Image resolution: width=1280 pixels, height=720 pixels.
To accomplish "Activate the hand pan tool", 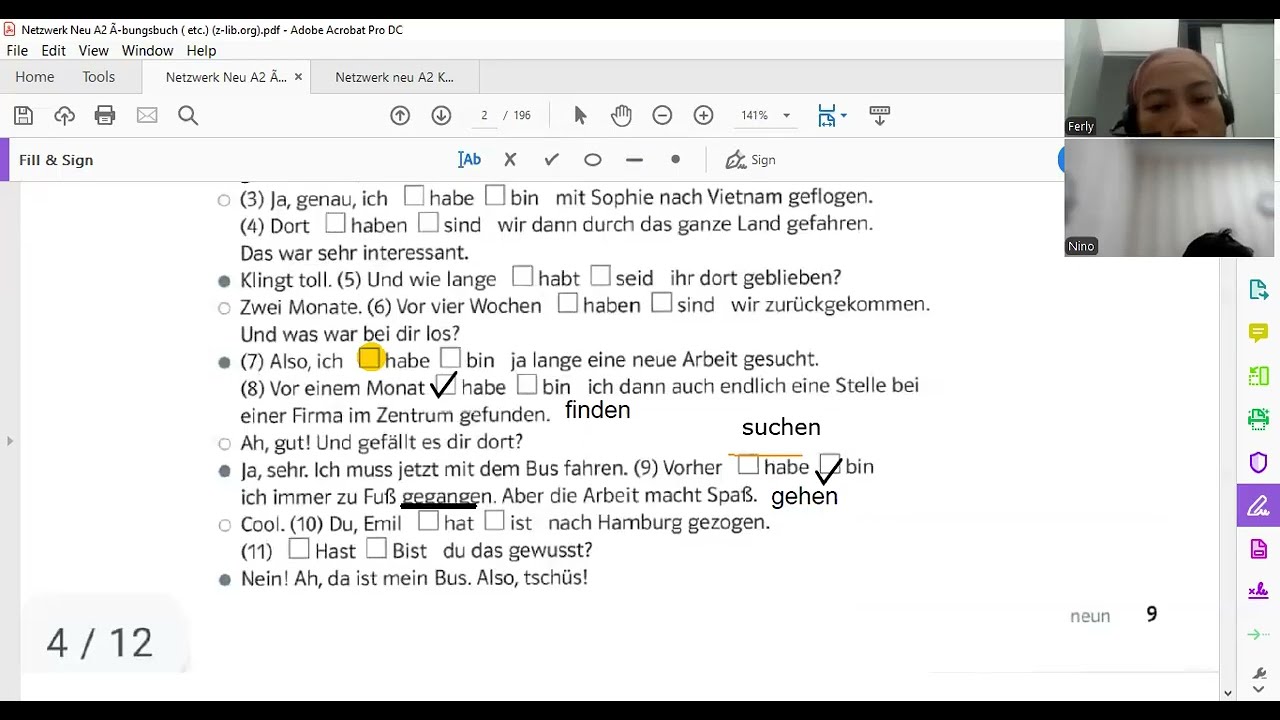I will click(x=621, y=116).
